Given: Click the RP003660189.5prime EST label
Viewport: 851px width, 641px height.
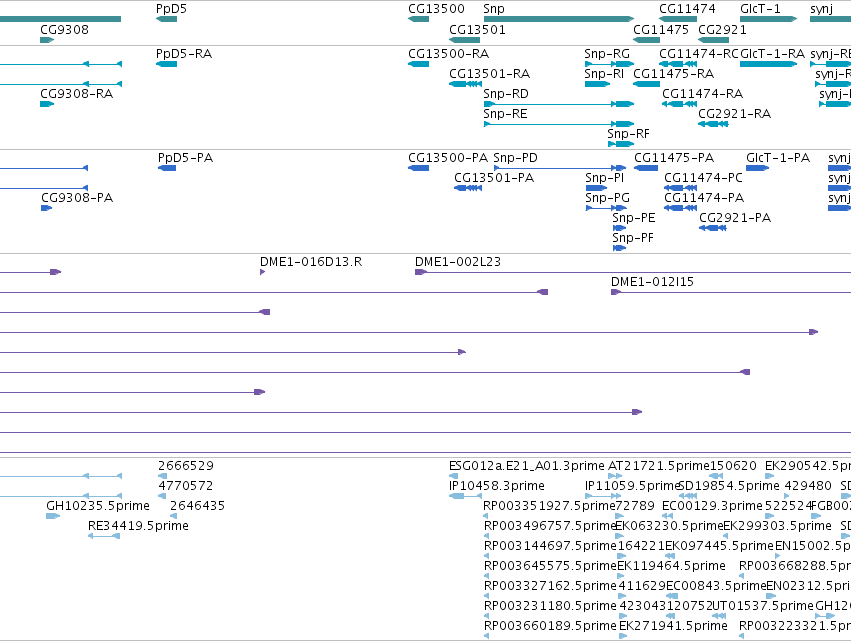Looking at the screenshot, I should (x=549, y=626).
